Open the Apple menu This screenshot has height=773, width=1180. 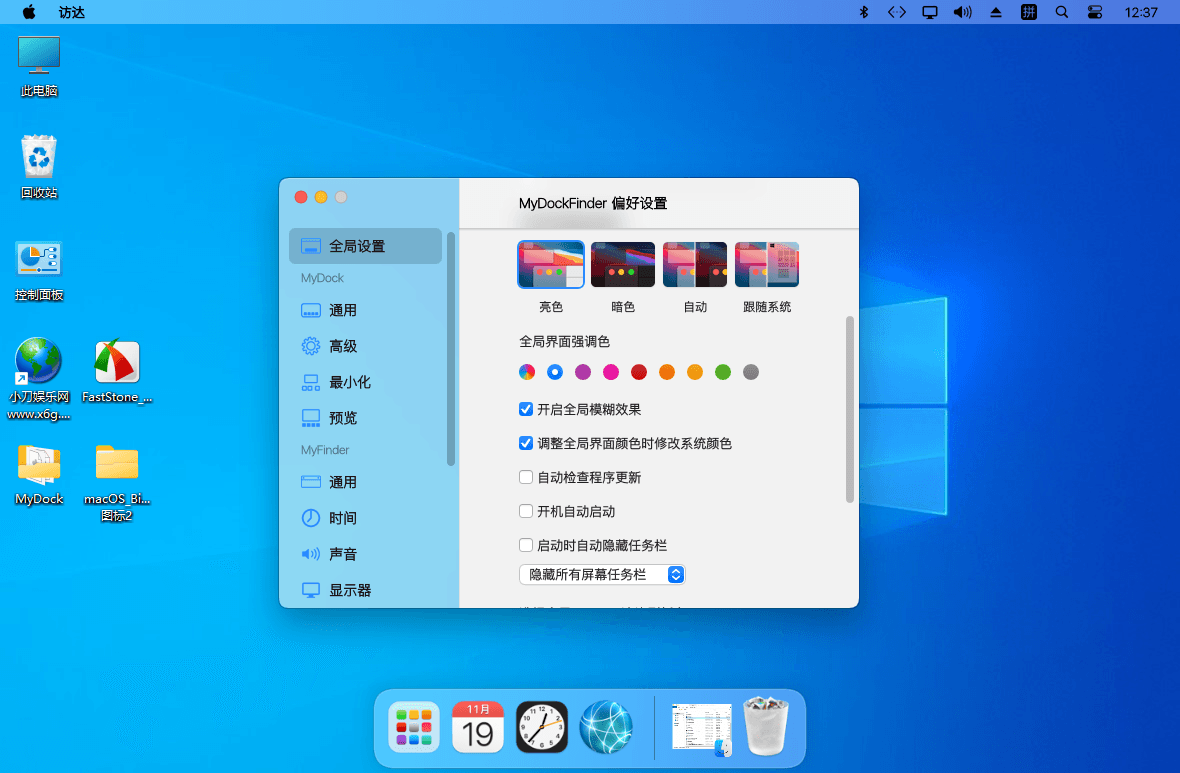28,12
